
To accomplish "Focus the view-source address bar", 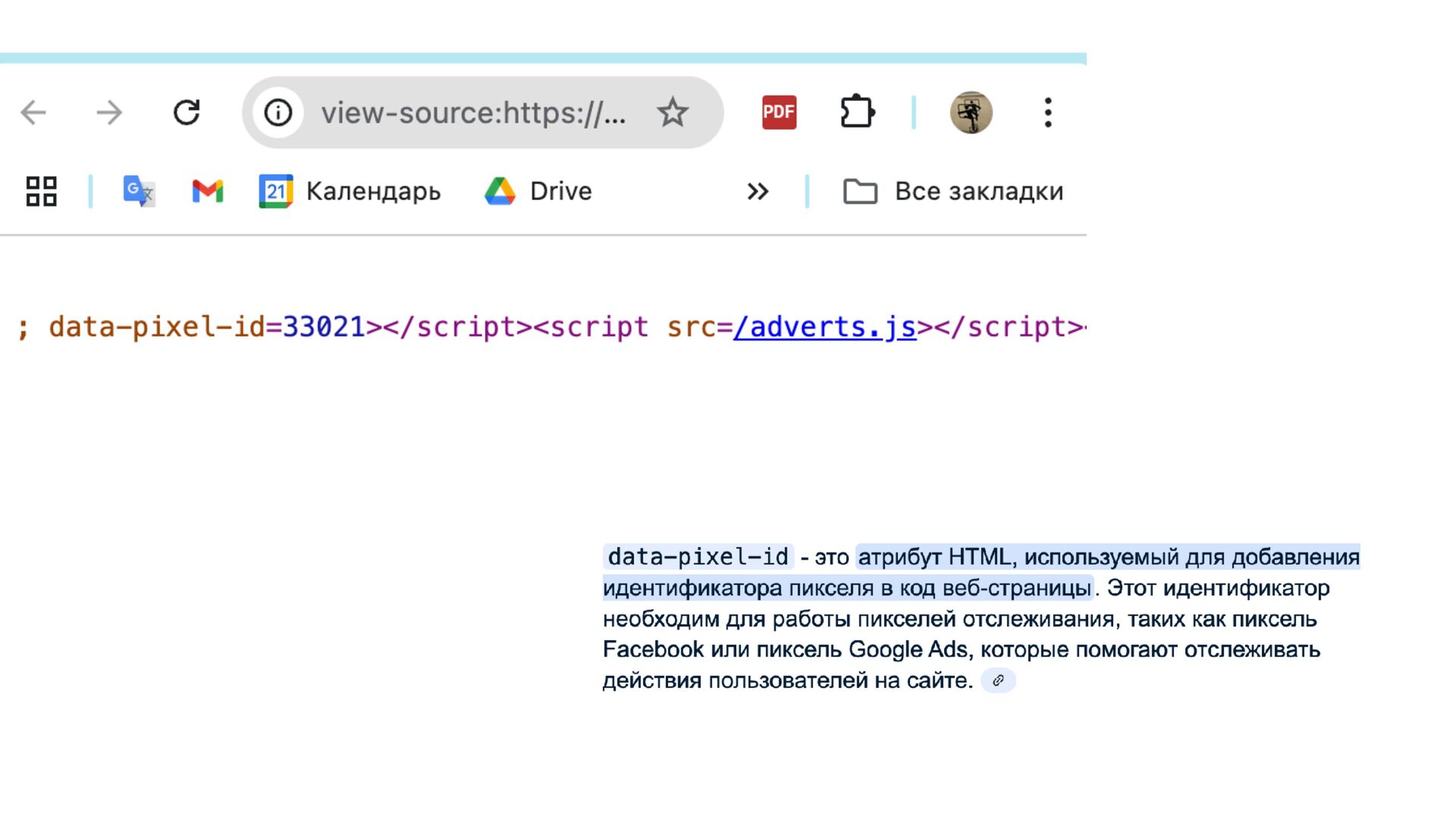I will 473,113.
